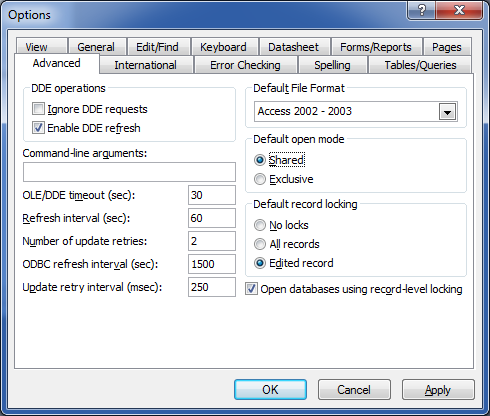Choose No locks record locking
Viewport: 490px width, 416px height.
(260, 225)
